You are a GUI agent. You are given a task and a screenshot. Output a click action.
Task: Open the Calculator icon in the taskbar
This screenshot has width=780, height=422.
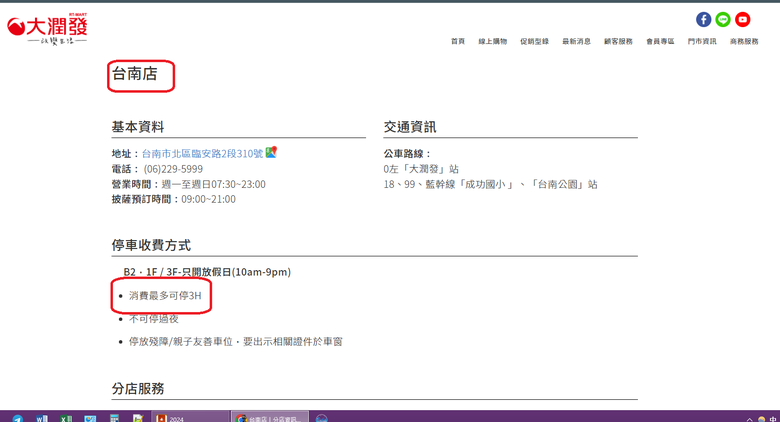(x=114, y=419)
